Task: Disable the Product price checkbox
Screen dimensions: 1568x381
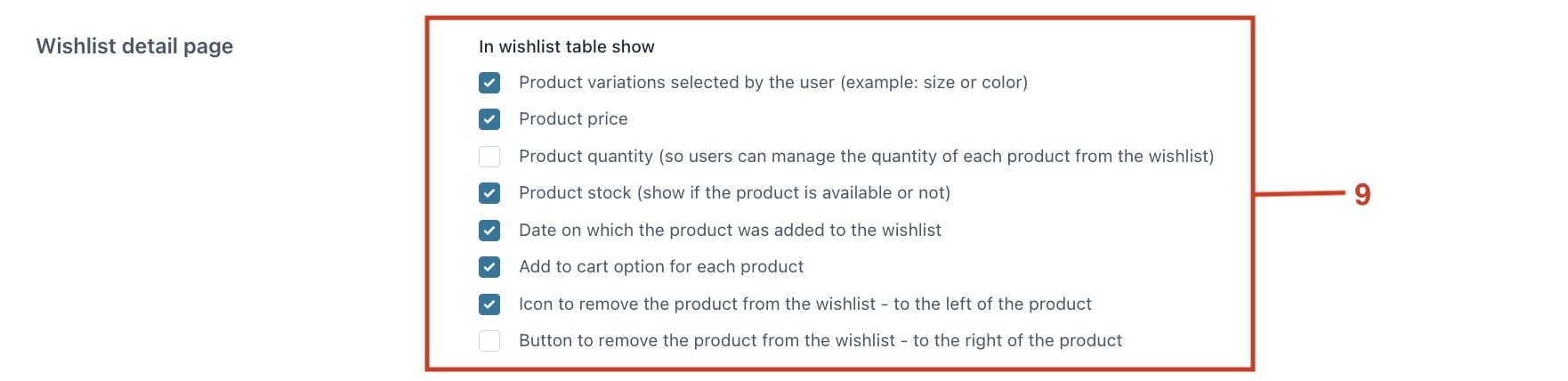Action: (x=489, y=119)
